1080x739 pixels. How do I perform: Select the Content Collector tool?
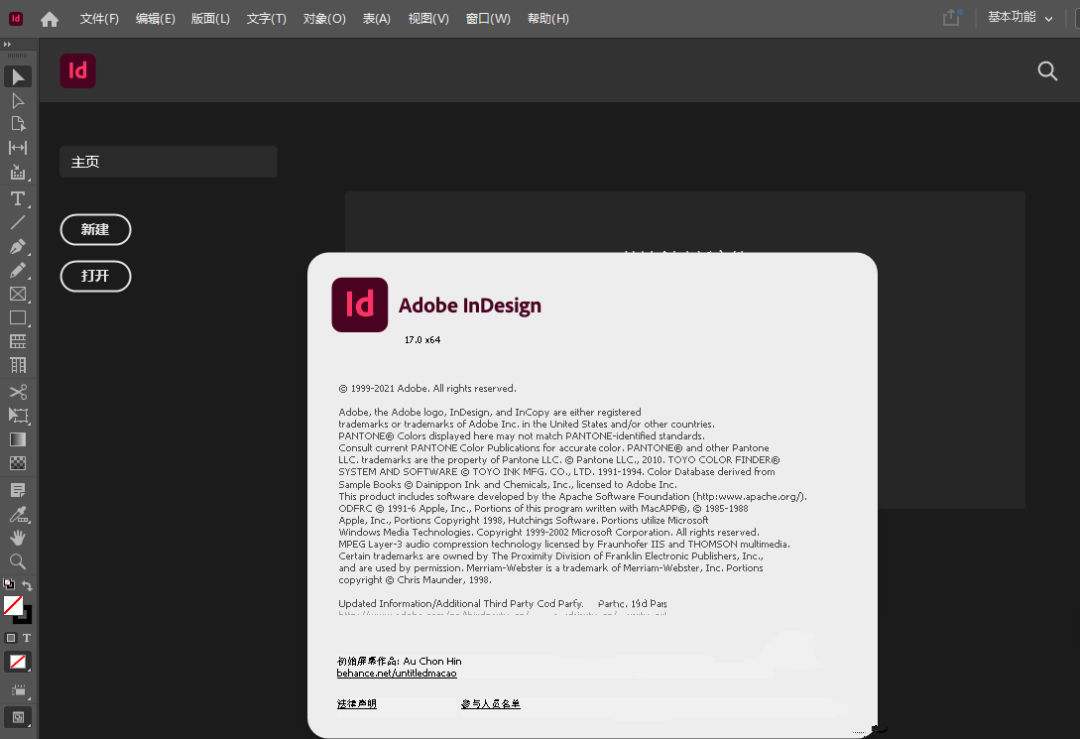click(18, 172)
